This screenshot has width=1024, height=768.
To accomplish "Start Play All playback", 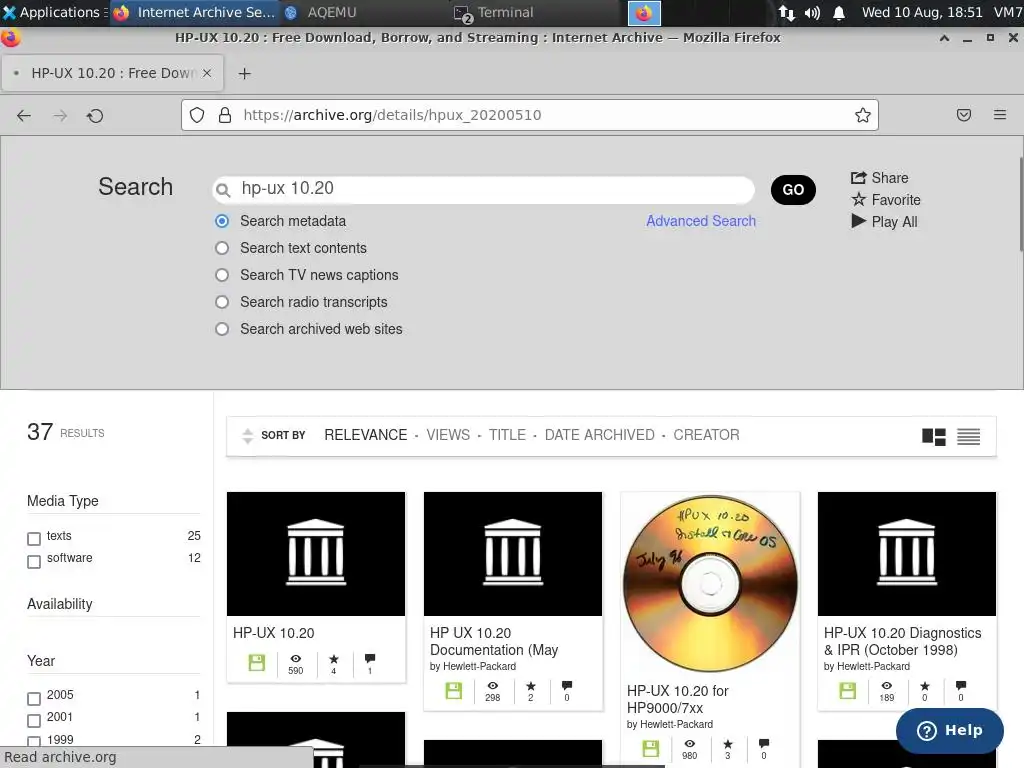I will coord(884,222).
